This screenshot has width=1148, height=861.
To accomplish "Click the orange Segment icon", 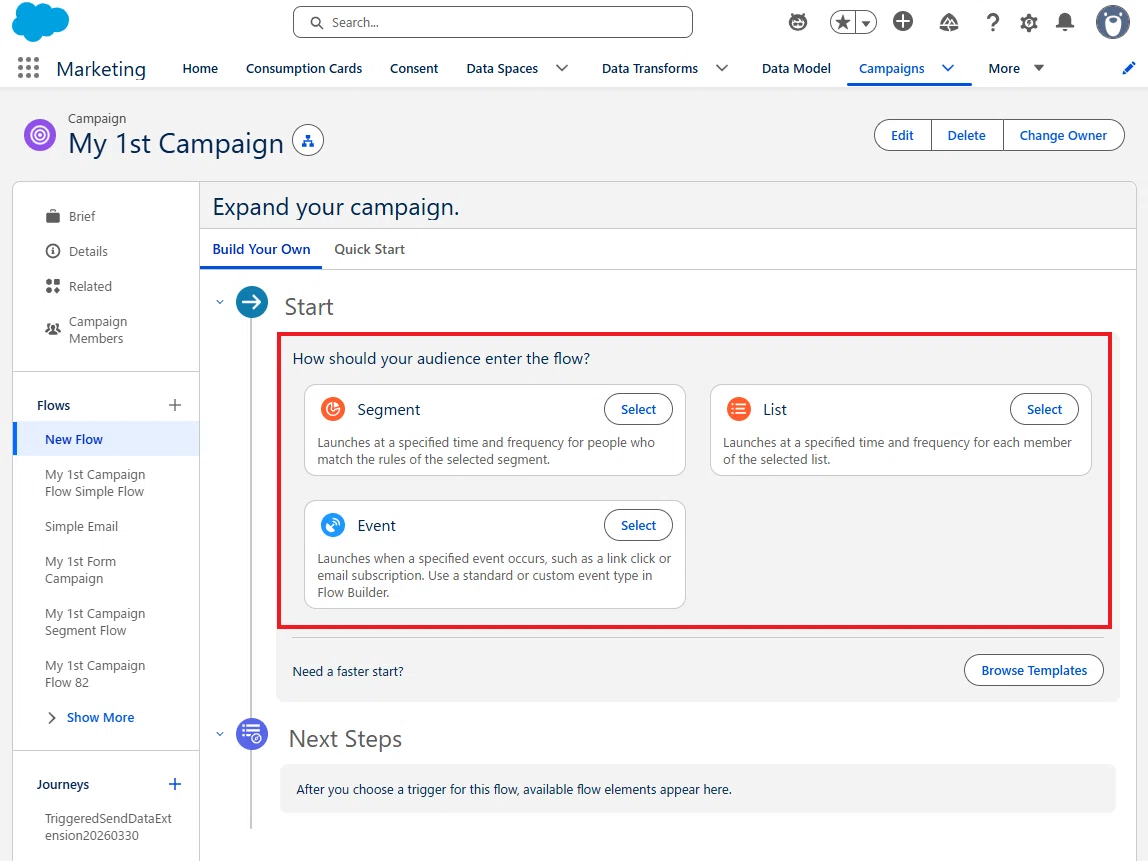I will (x=333, y=409).
